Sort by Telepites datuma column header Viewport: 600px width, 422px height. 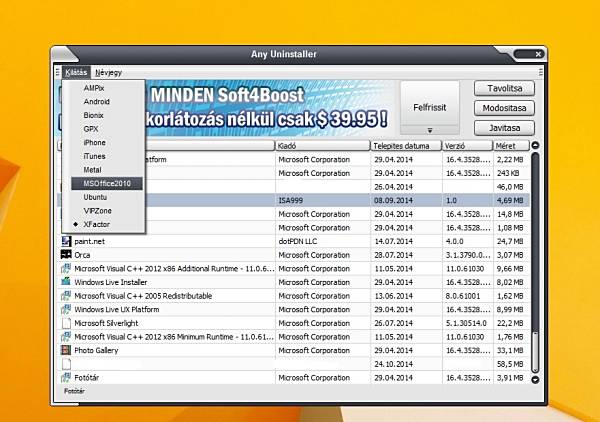pos(406,146)
